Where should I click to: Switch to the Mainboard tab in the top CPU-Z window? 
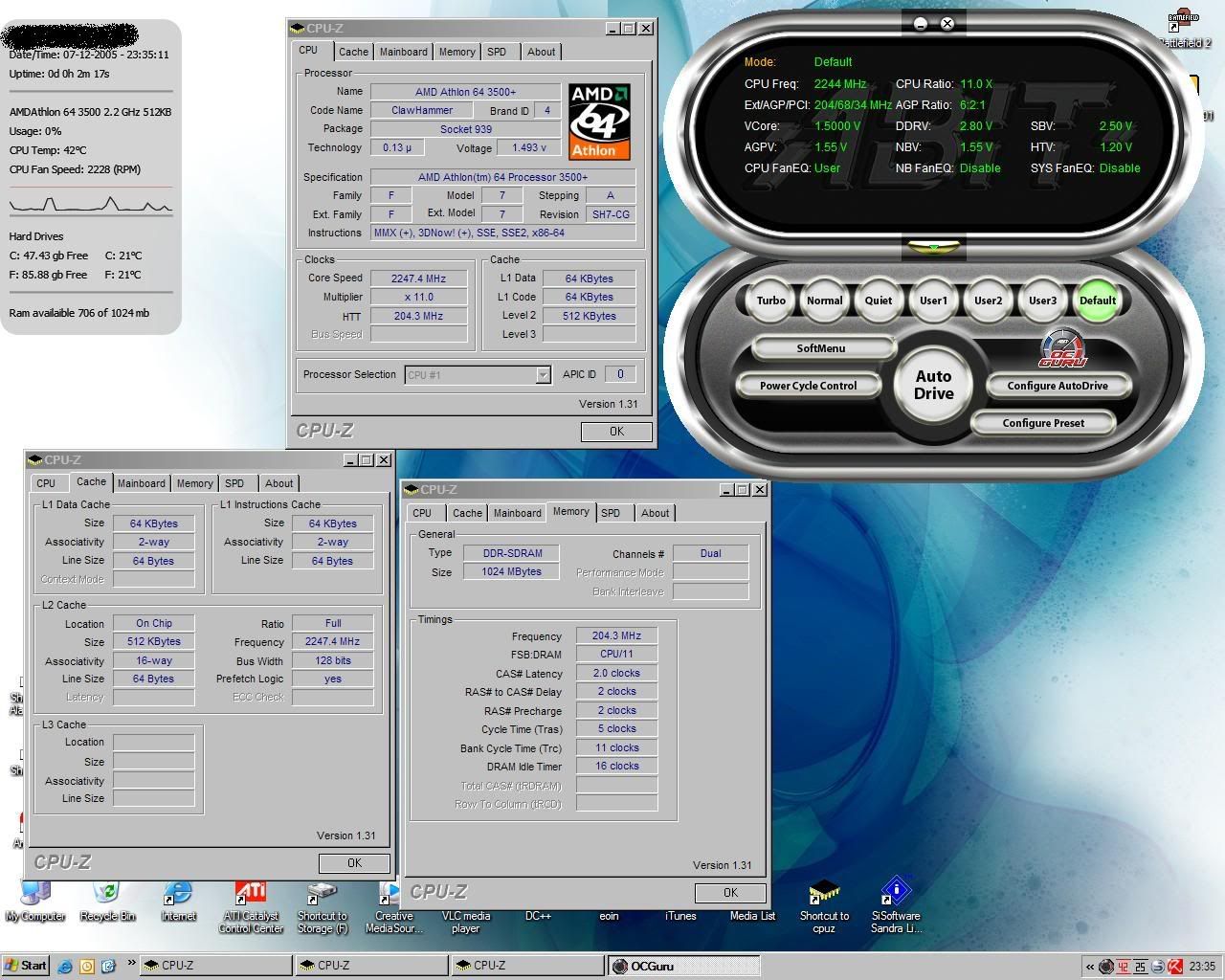coord(403,52)
